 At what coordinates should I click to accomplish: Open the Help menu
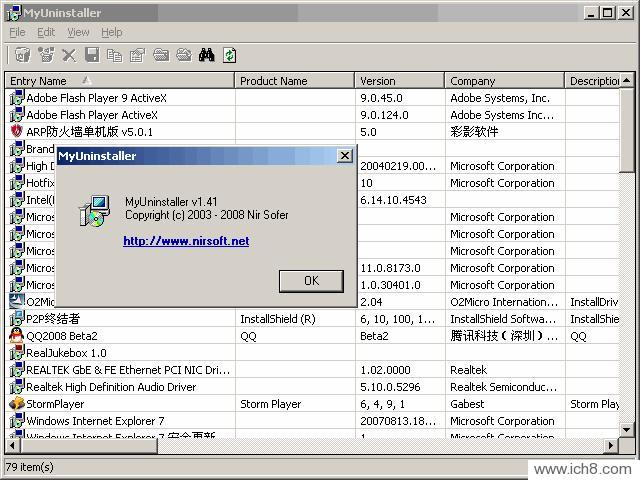[112, 32]
